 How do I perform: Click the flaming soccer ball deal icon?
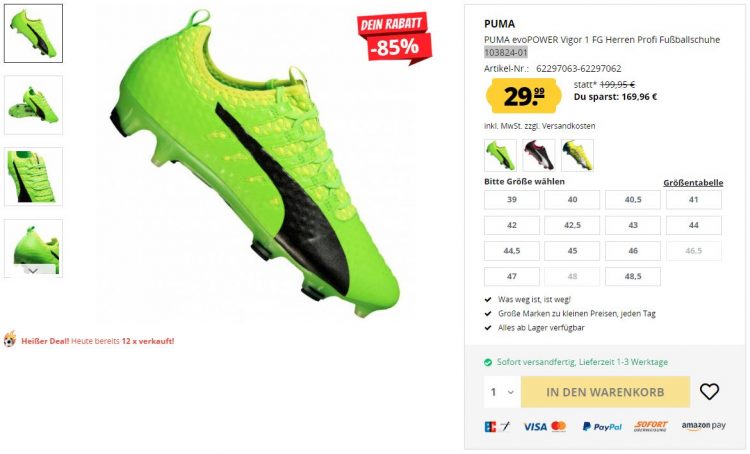10,339
